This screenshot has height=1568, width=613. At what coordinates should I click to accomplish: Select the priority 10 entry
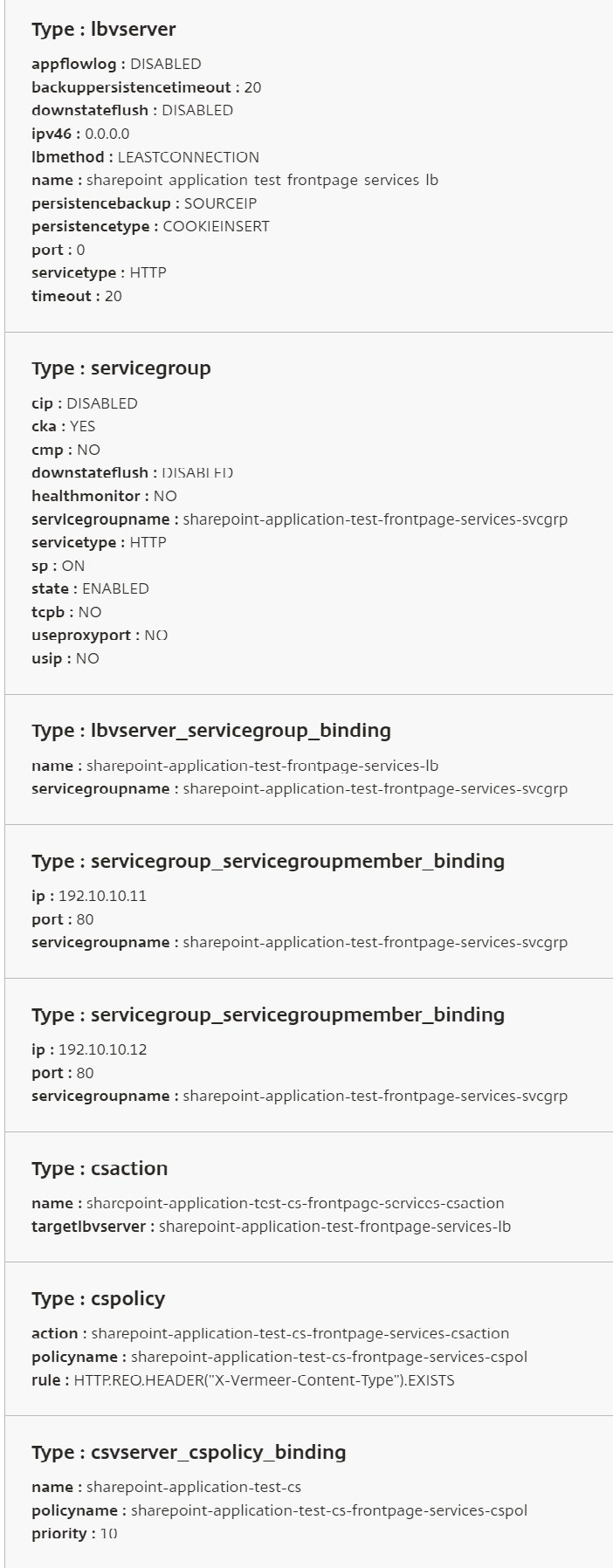[74, 1534]
